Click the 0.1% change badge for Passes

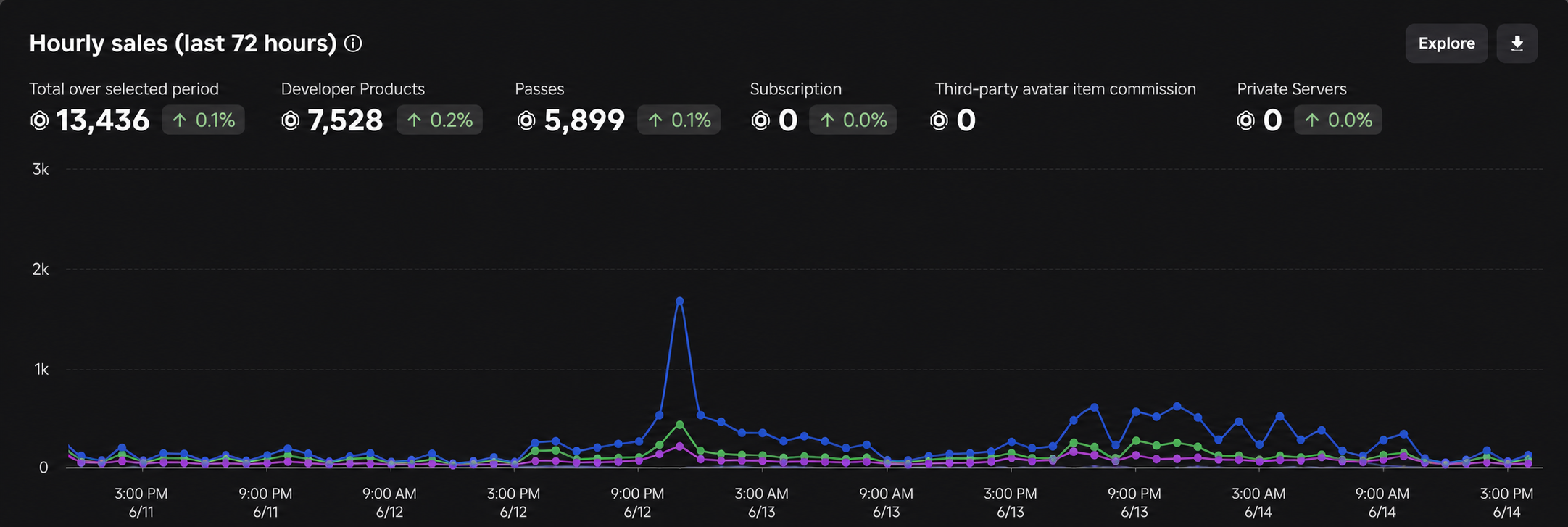pyautogui.click(x=679, y=120)
